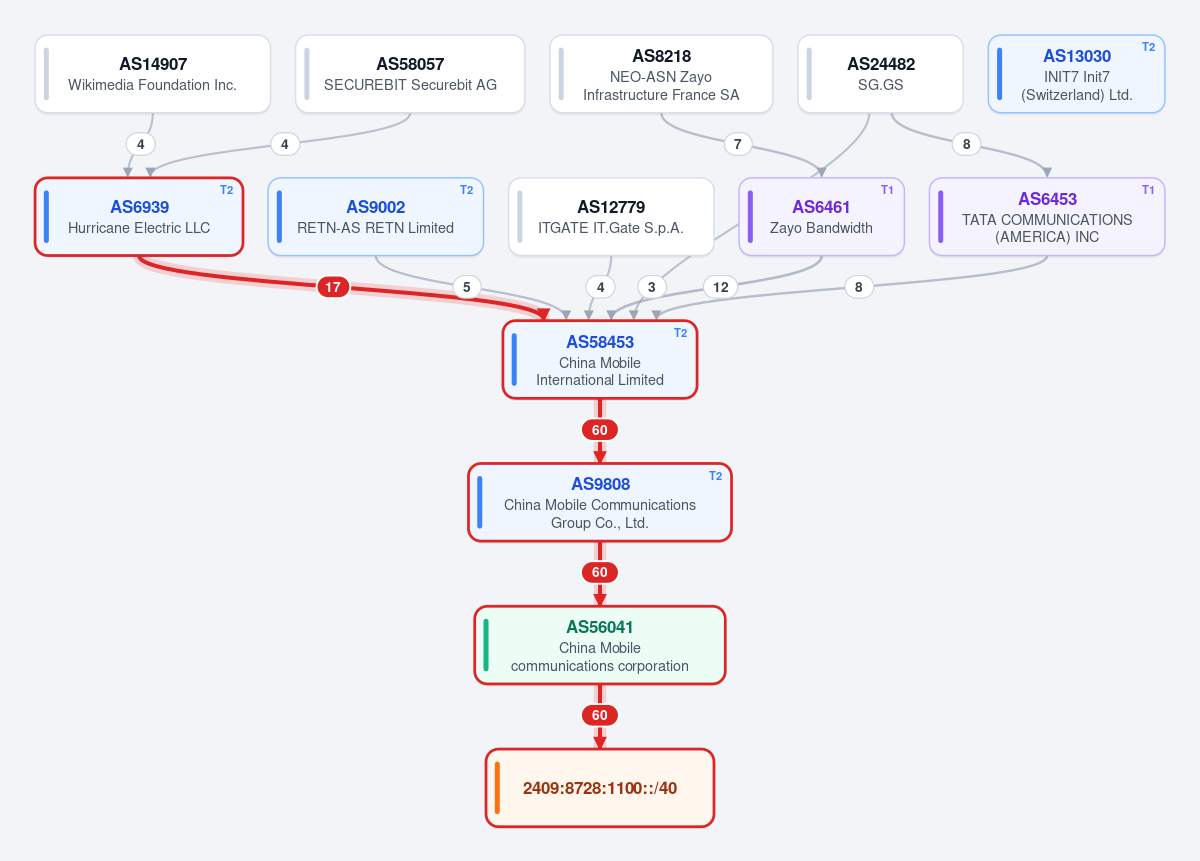Select the AS6939 Hurricane Electric node
The image size is (1200, 861).
(x=139, y=217)
